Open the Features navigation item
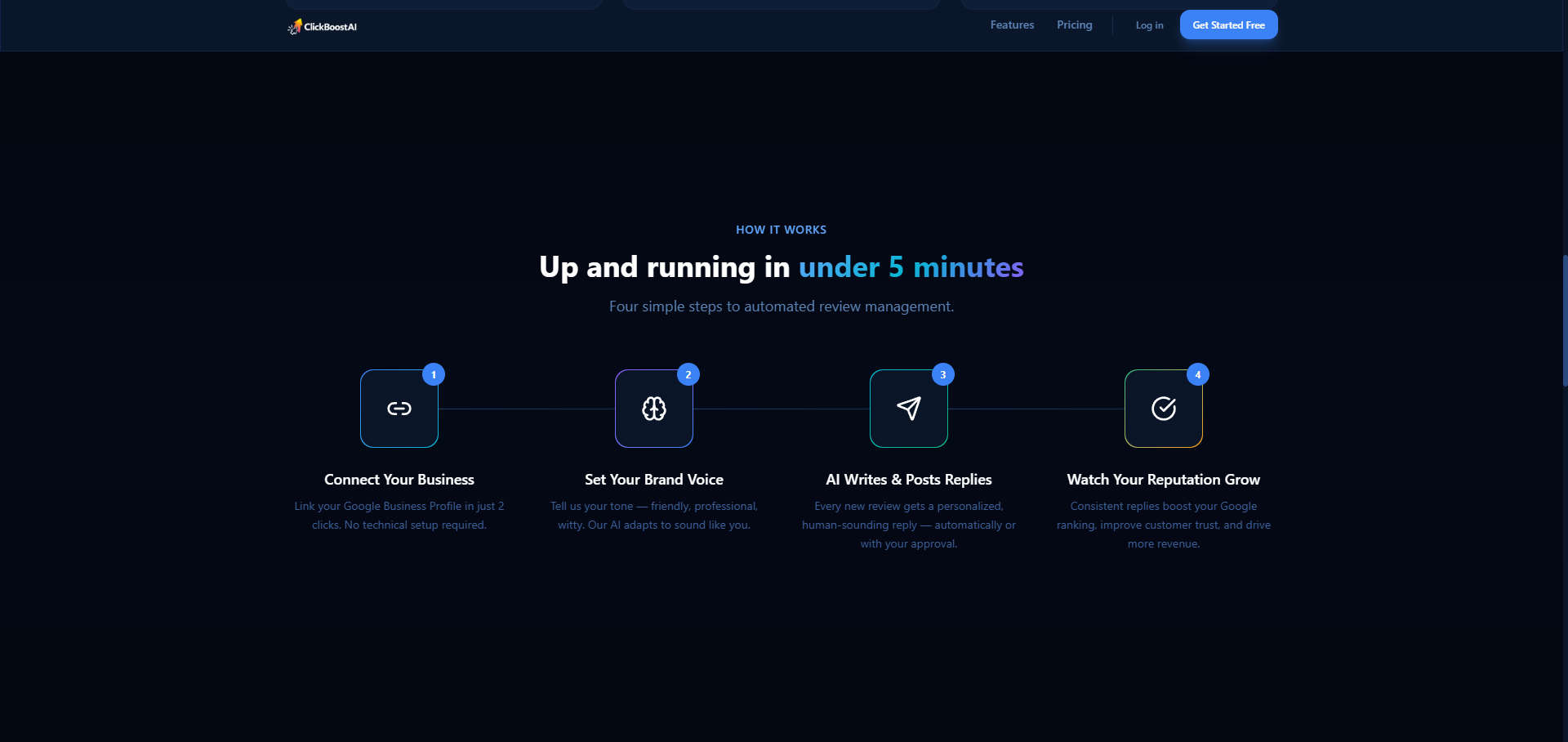This screenshot has width=1568, height=742. (x=1012, y=25)
